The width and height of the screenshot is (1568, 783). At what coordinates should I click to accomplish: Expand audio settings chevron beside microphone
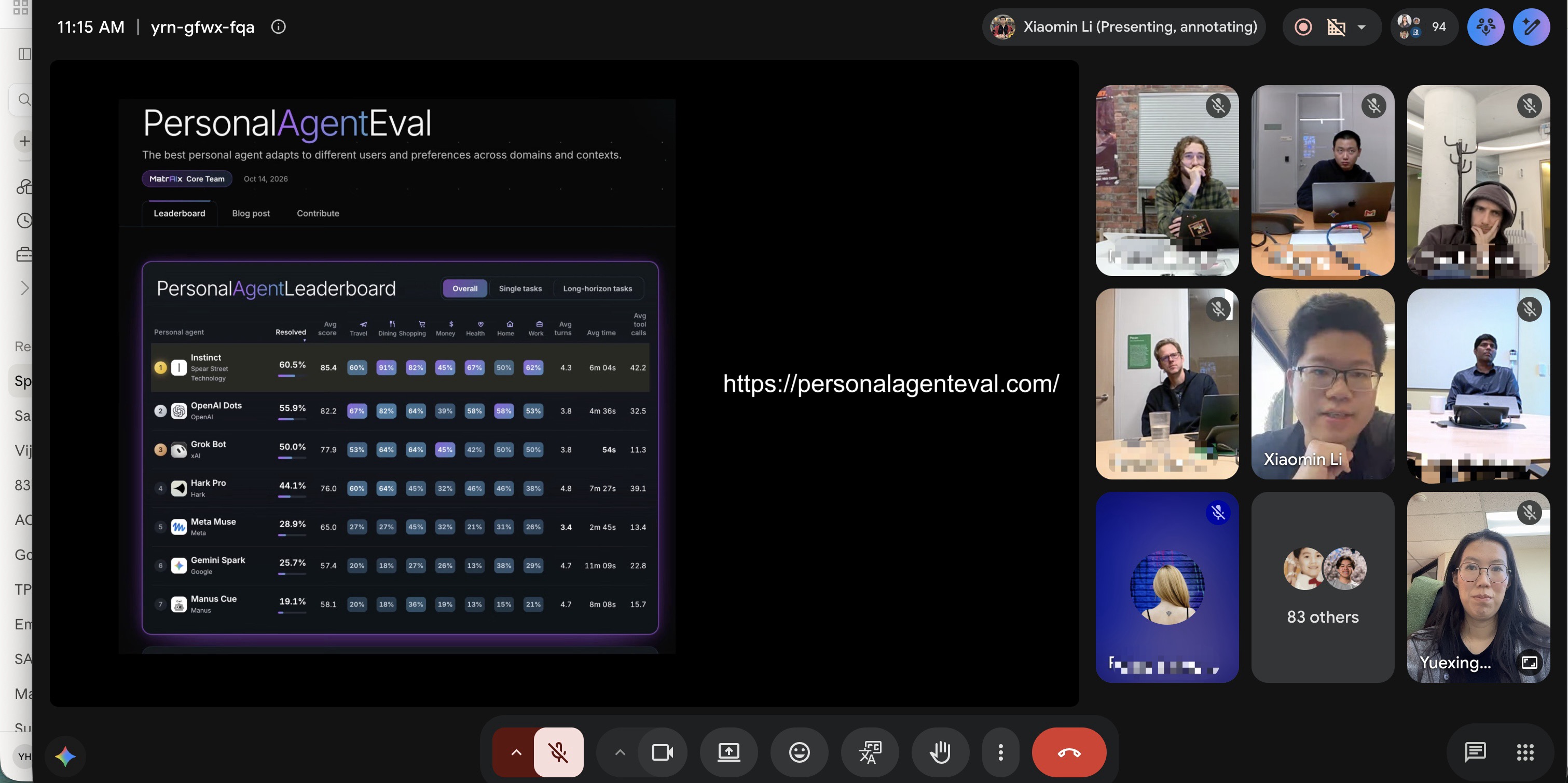pyautogui.click(x=516, y=752)
